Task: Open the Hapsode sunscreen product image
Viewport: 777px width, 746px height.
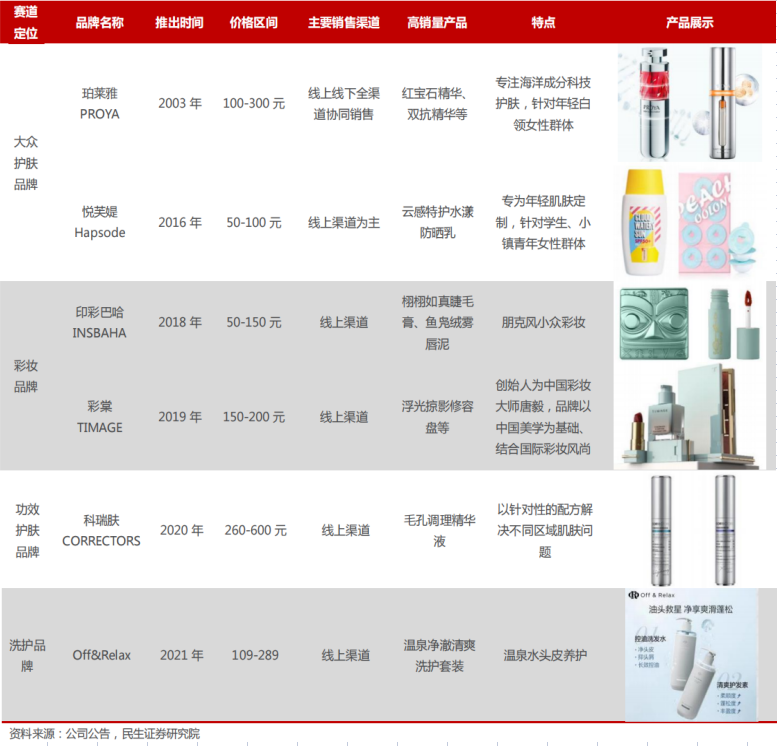Action: coord(643,223)
